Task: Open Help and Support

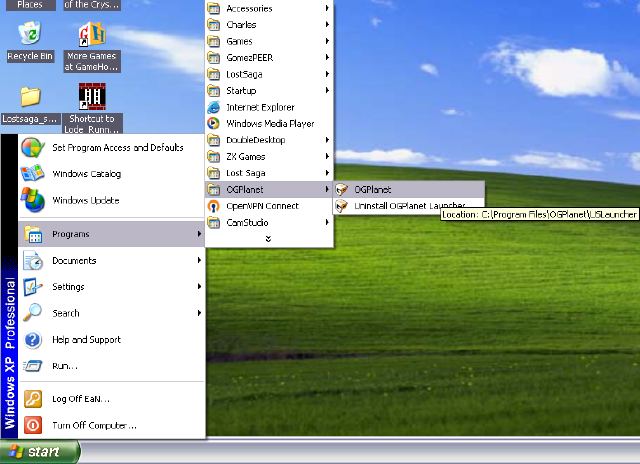Action: pos(111,340)
